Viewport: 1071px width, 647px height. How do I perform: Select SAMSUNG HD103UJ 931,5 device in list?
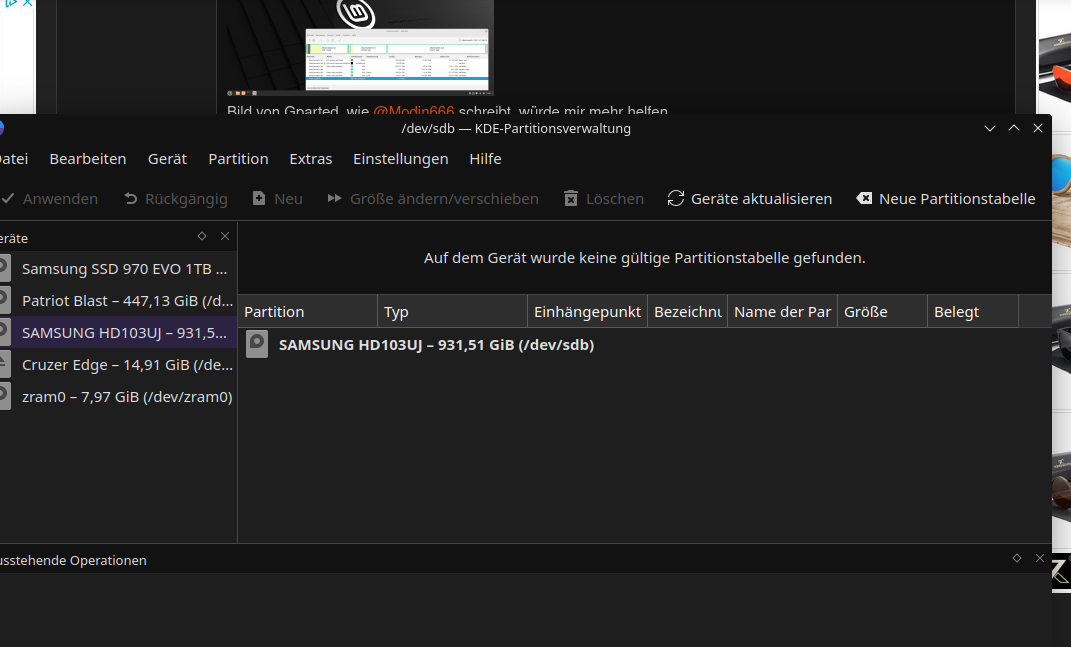tap(118, 333)
